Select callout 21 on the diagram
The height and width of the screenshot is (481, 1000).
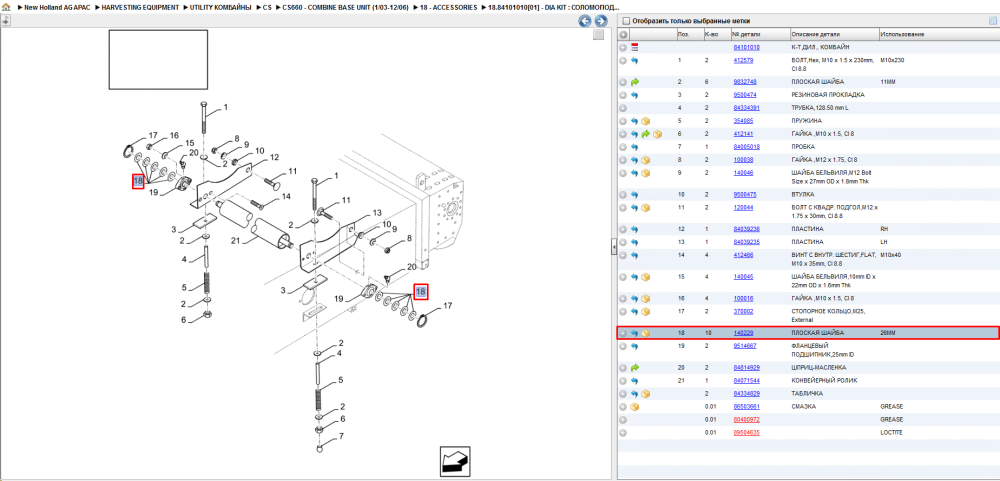pyautogui.click(x=235, y=240)
